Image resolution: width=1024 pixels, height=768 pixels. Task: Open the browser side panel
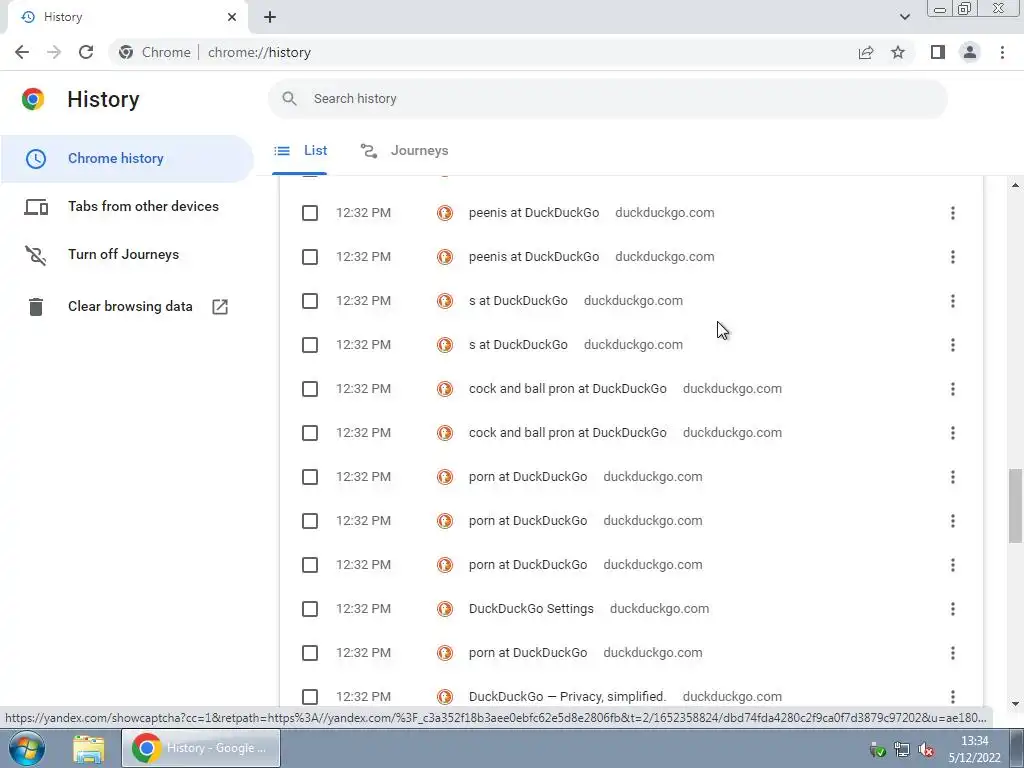tap(938, 52)
